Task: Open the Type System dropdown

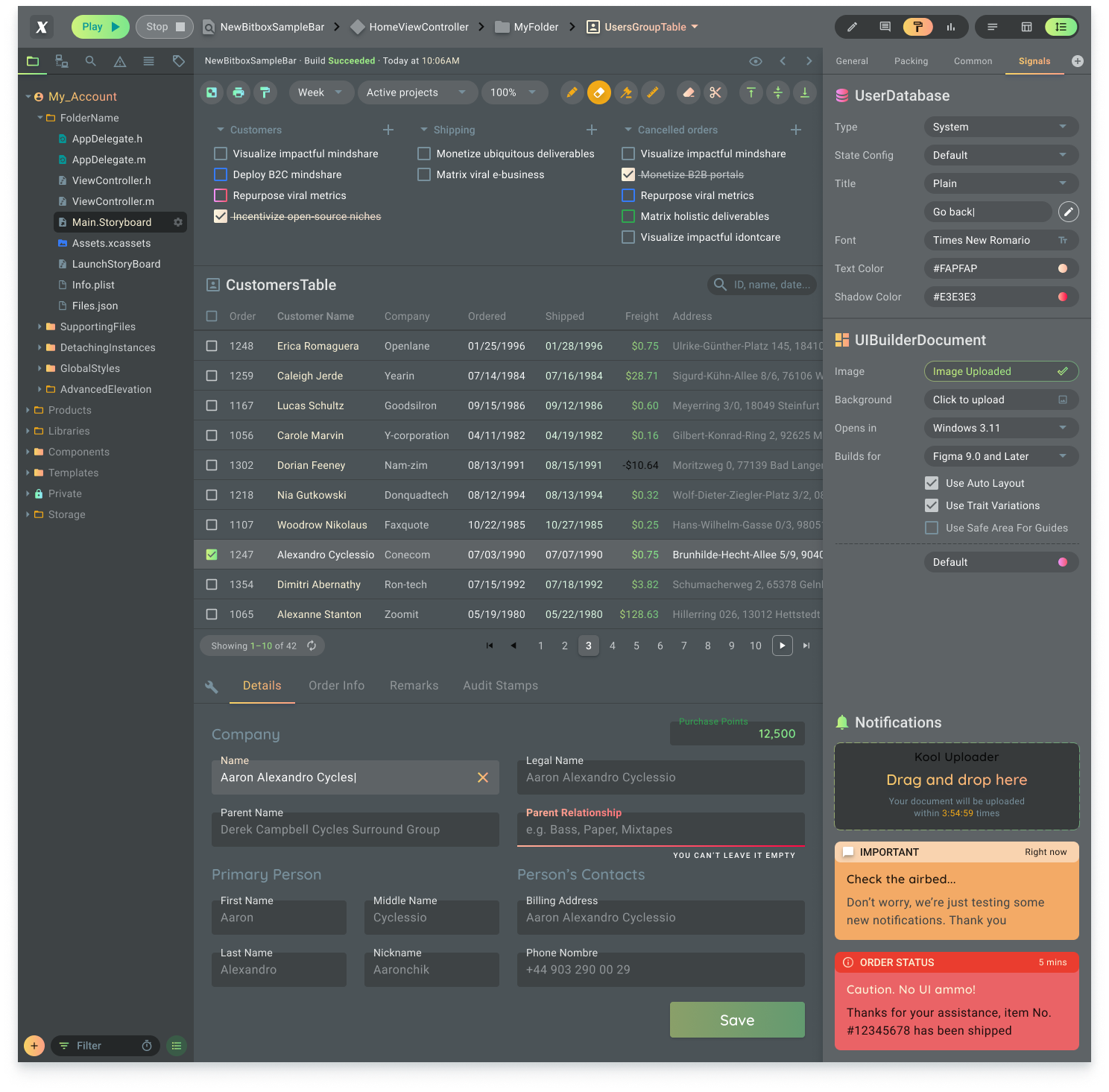Action: point(1001,127)
